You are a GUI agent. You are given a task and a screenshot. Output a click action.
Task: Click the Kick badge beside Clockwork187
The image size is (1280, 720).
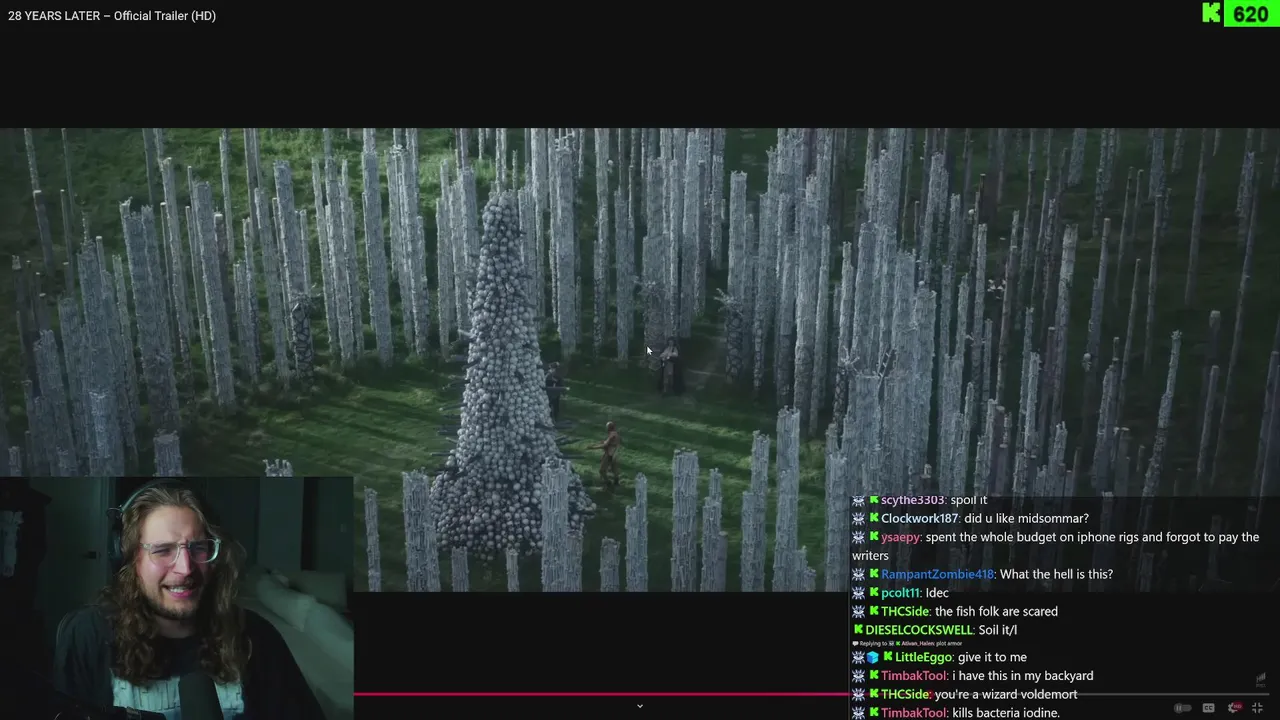[873, 518]
